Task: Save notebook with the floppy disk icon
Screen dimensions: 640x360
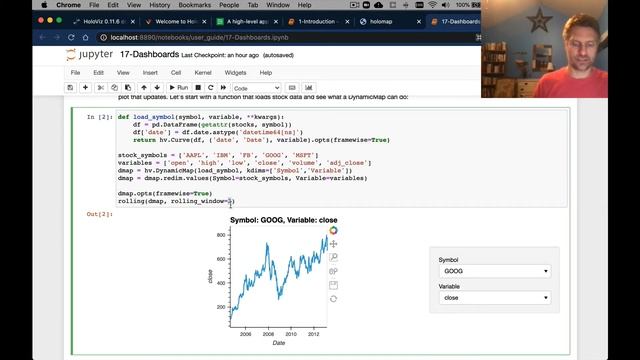Action: point(70,88)
